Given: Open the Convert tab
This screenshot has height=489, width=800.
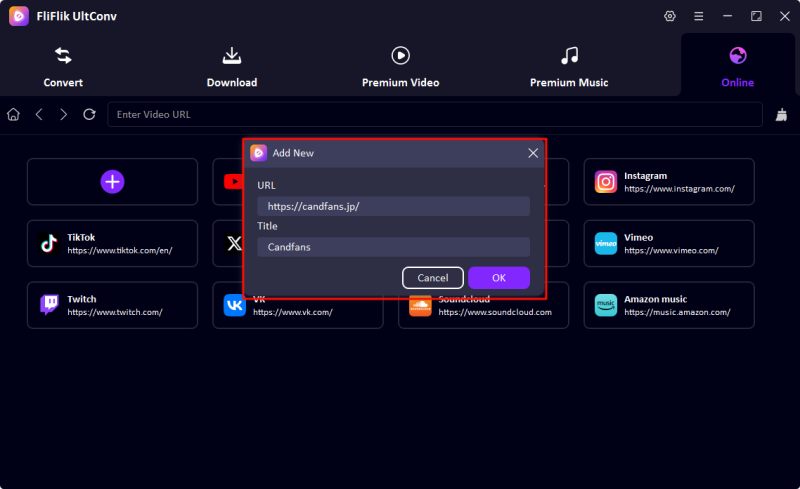Looking at the screenshot, I should point(63,67).
